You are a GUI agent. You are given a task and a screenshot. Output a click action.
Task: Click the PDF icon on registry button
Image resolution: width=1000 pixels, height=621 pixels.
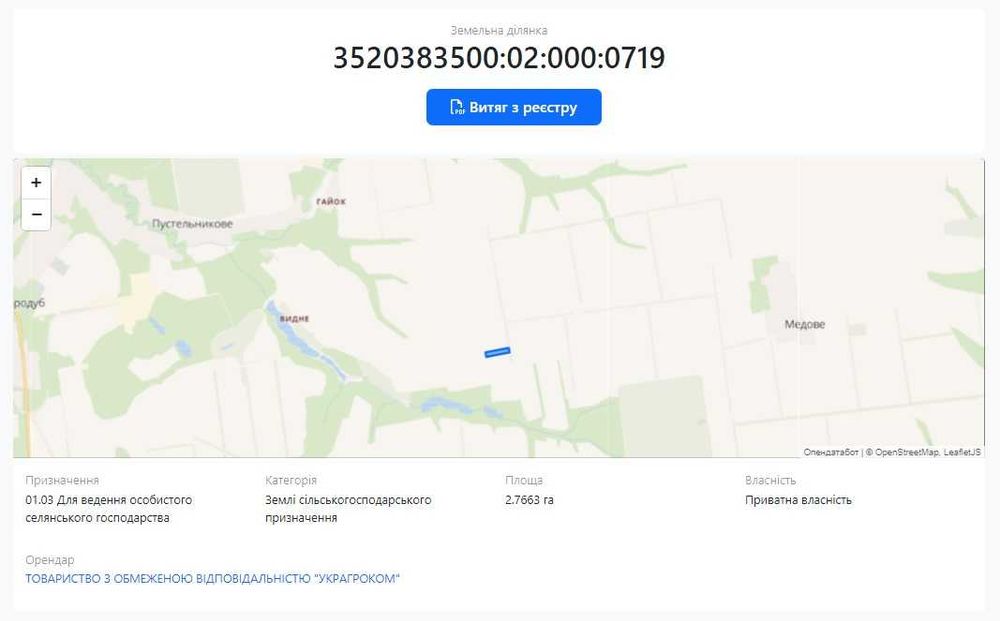pyautogui.click(x=457, y=107)
